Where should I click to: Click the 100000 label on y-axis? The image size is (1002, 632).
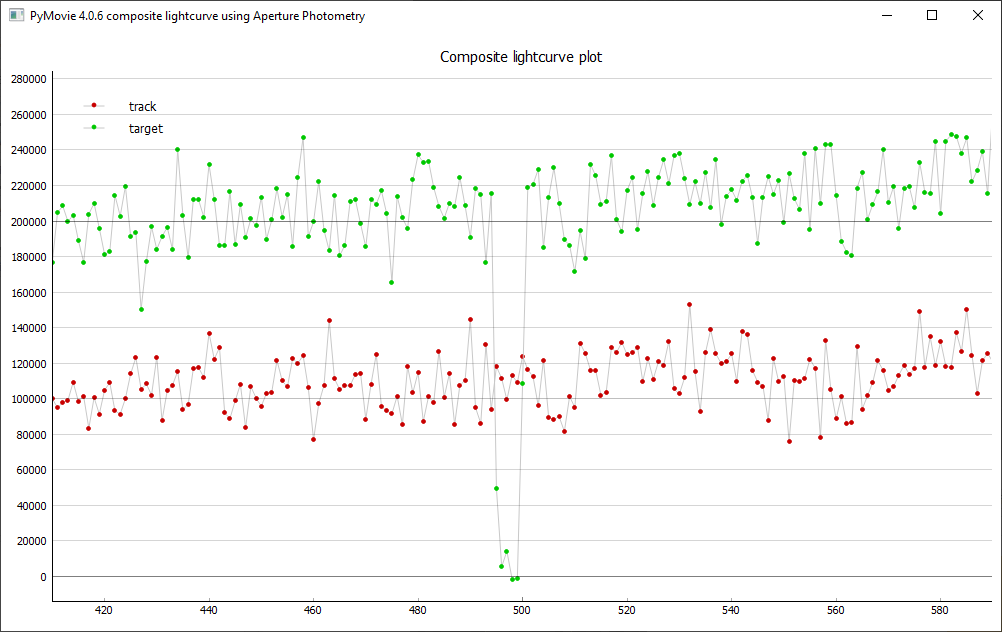coord(27,399)
